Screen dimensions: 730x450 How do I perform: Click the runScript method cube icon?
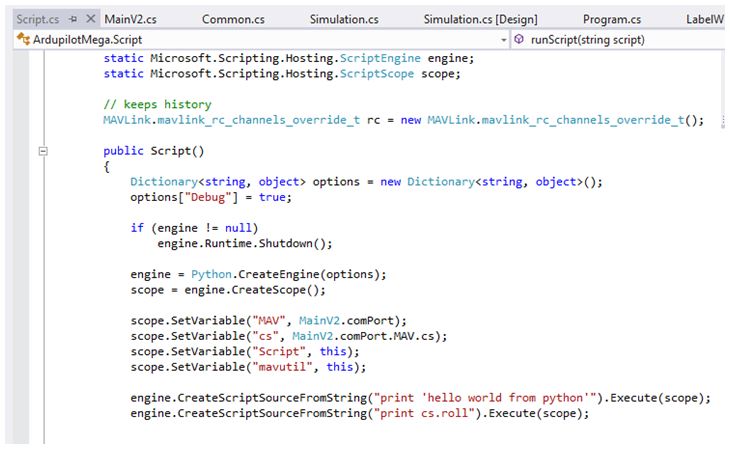[519, 40]
